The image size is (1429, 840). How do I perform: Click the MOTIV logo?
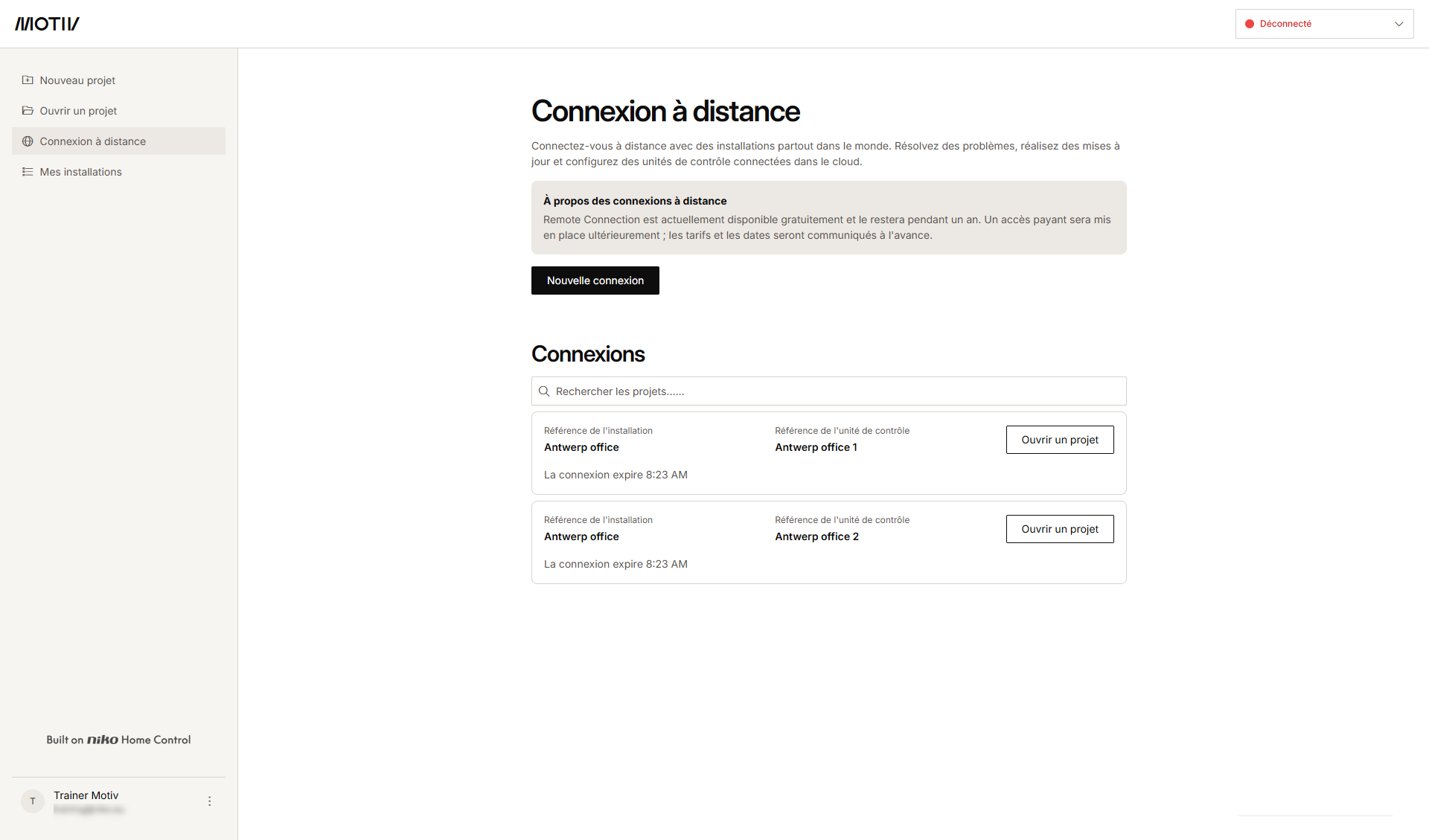(x=47, y=24)
